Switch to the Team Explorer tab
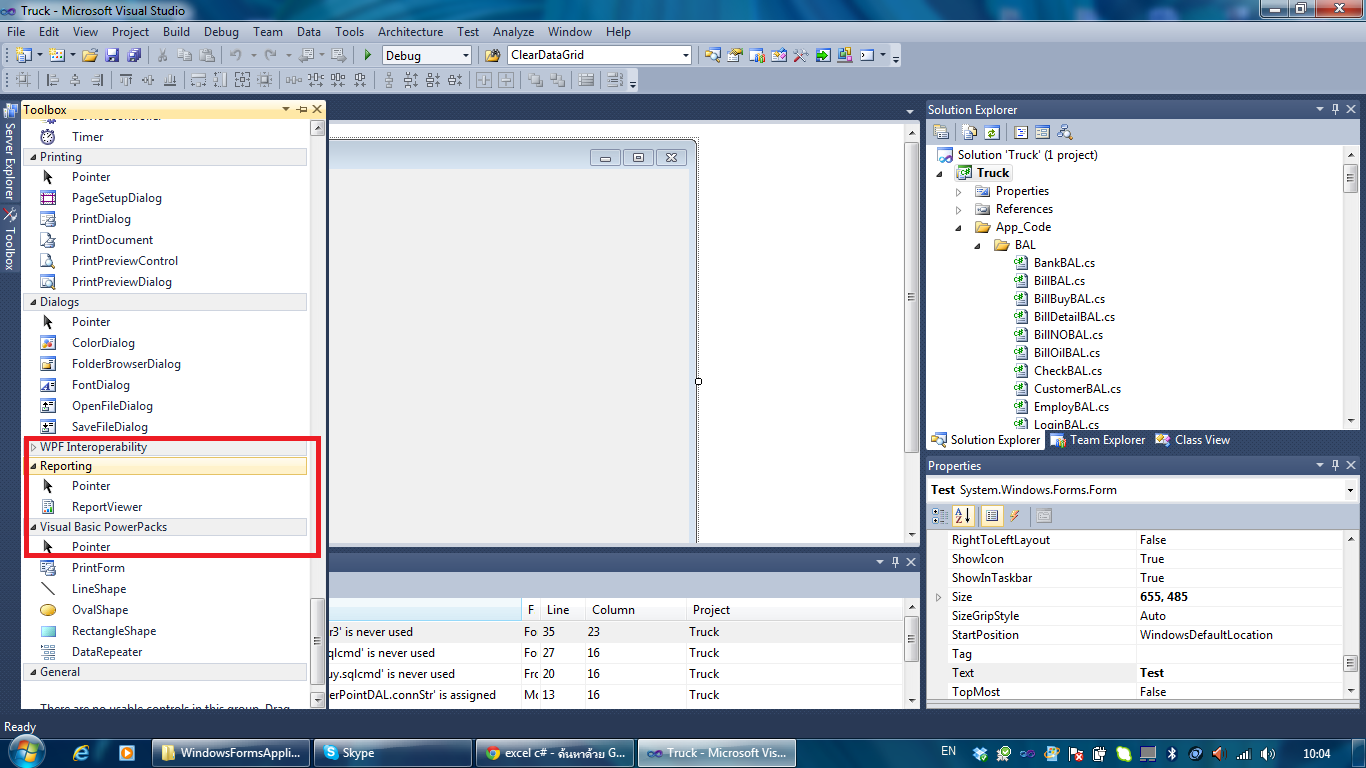This screenshot has width=1366, height=768. coord(1098,440)
